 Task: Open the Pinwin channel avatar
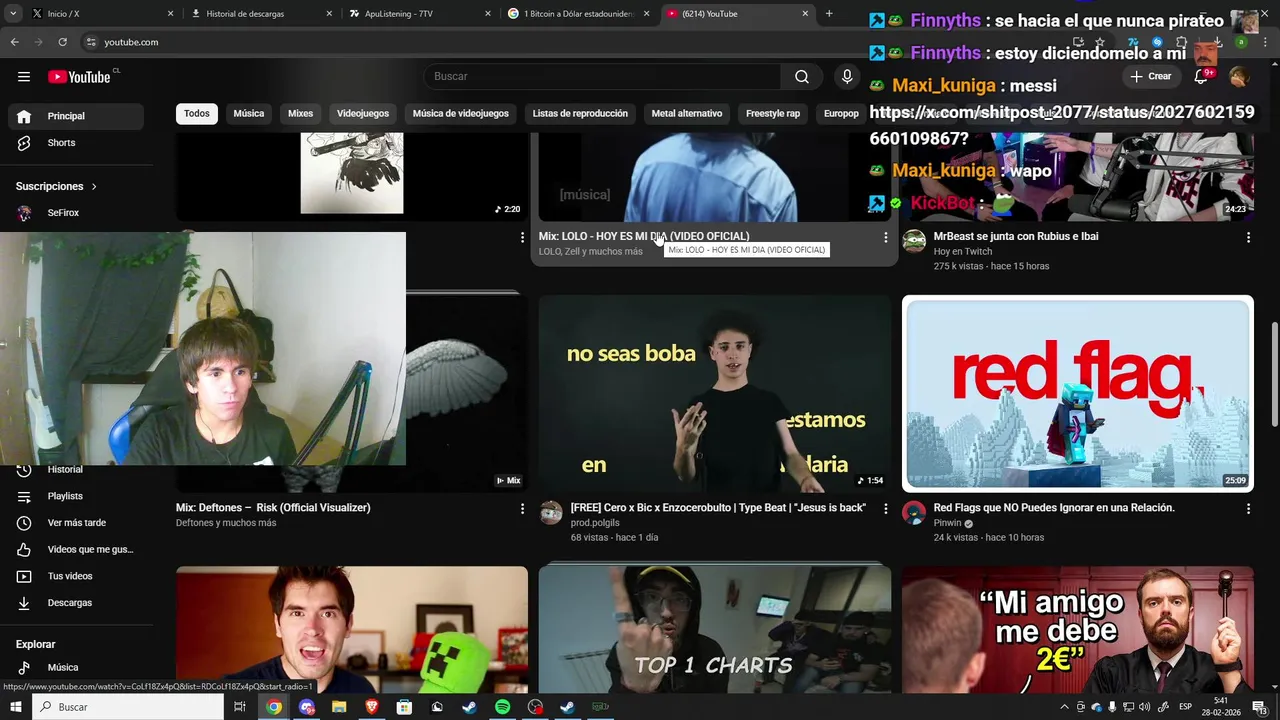pyautogui.click(x=914, y=512)
